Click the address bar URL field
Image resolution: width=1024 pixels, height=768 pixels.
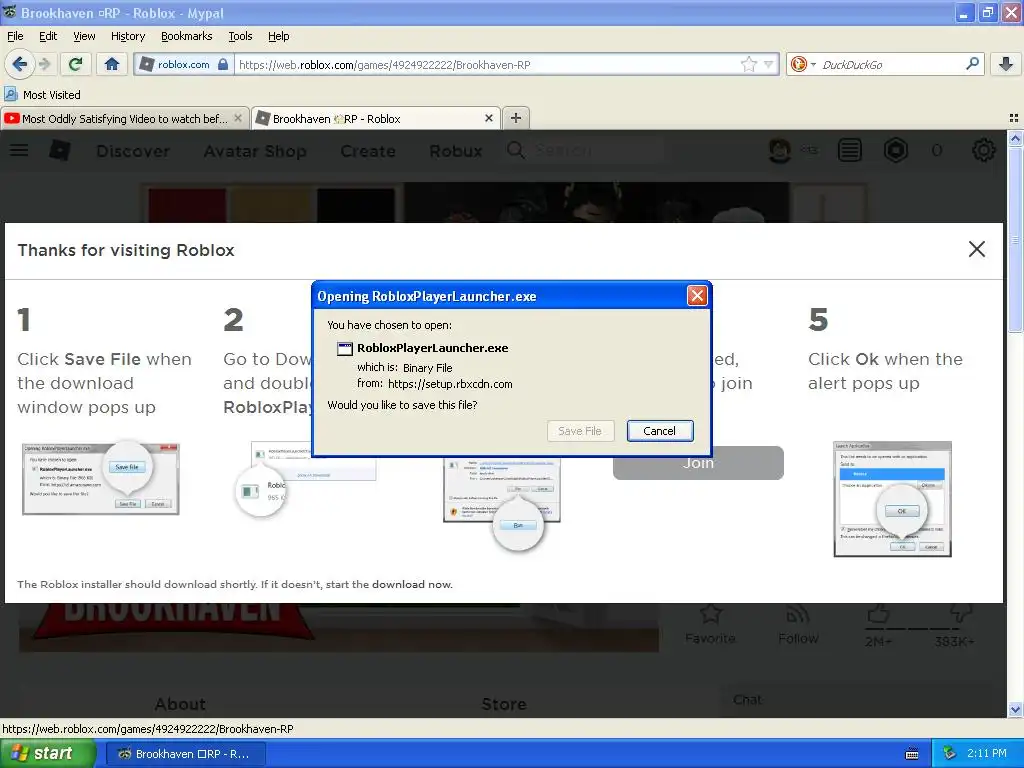pyautogui.click(x=487, y=64)
